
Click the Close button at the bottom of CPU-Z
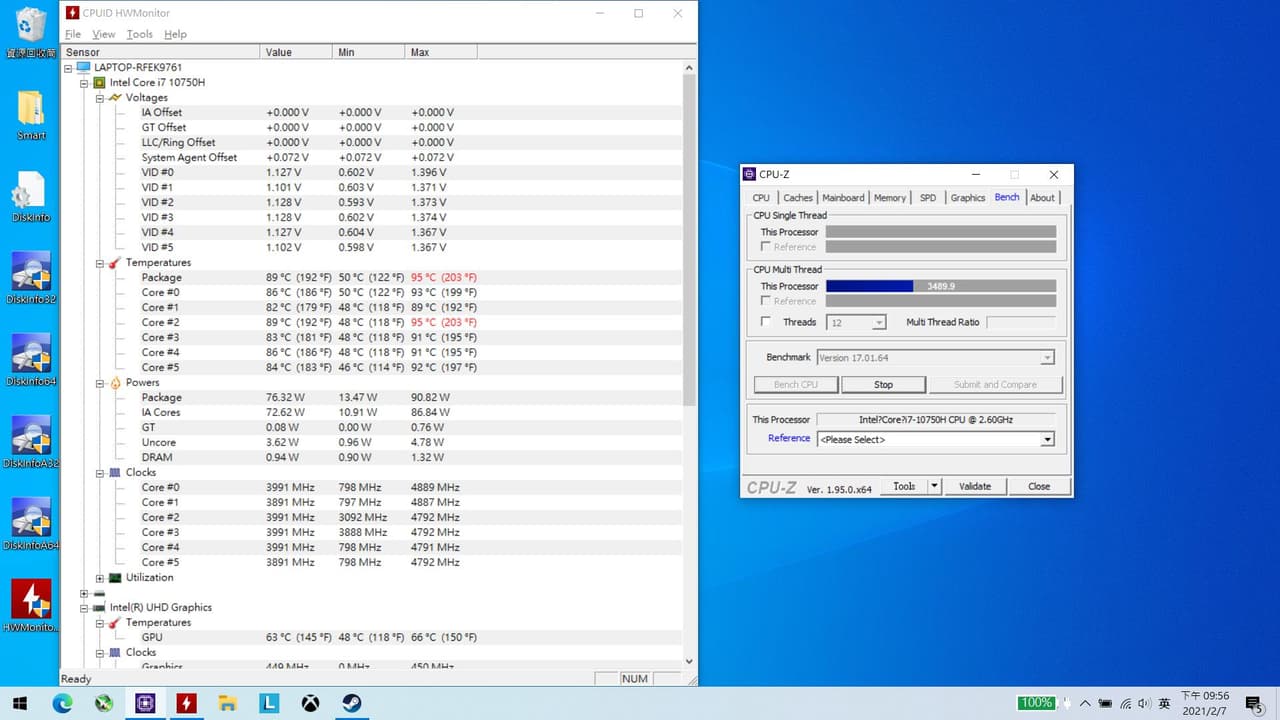[1039, 486]
